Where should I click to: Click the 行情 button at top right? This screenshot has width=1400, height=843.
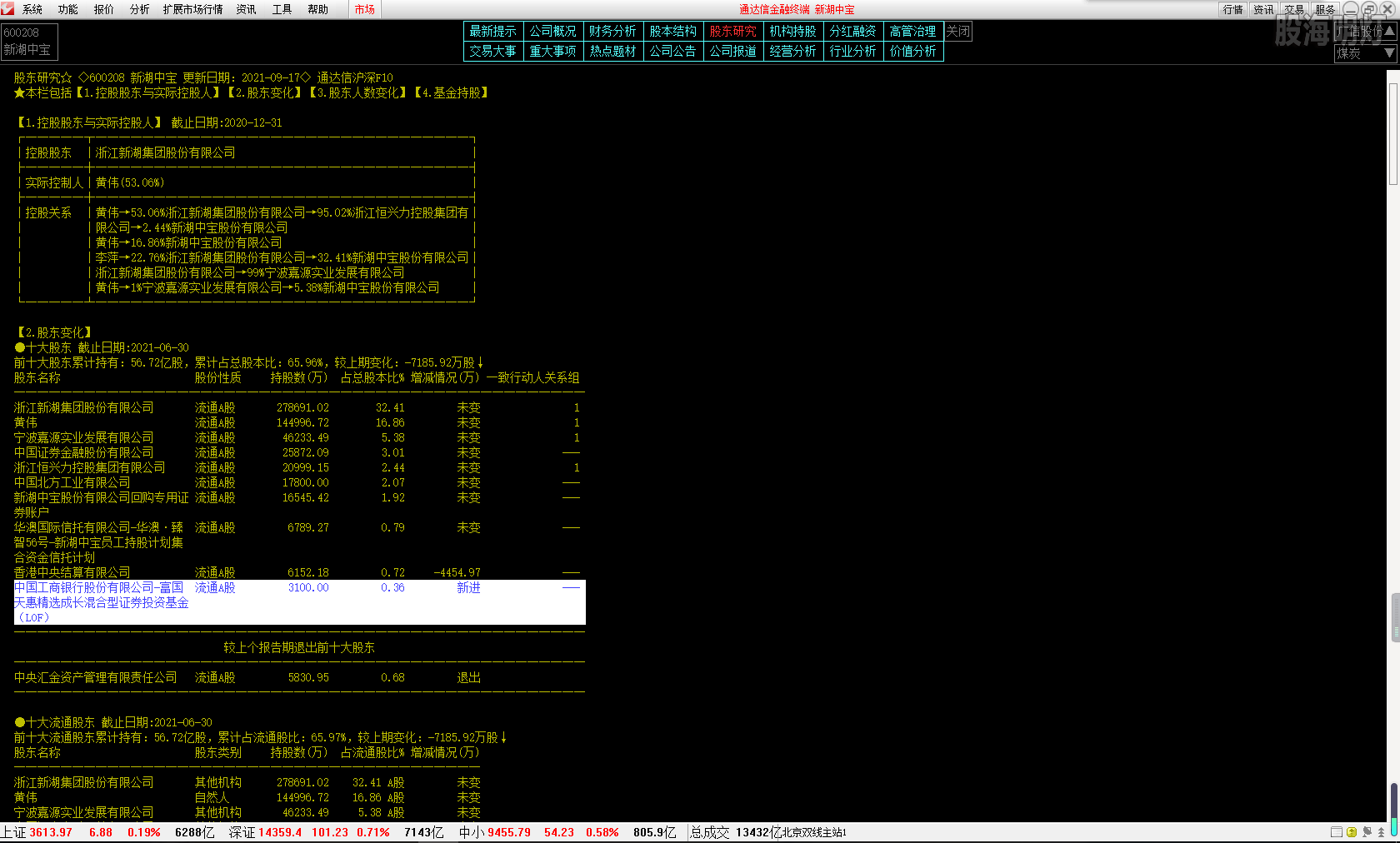tap(1233, 9)
